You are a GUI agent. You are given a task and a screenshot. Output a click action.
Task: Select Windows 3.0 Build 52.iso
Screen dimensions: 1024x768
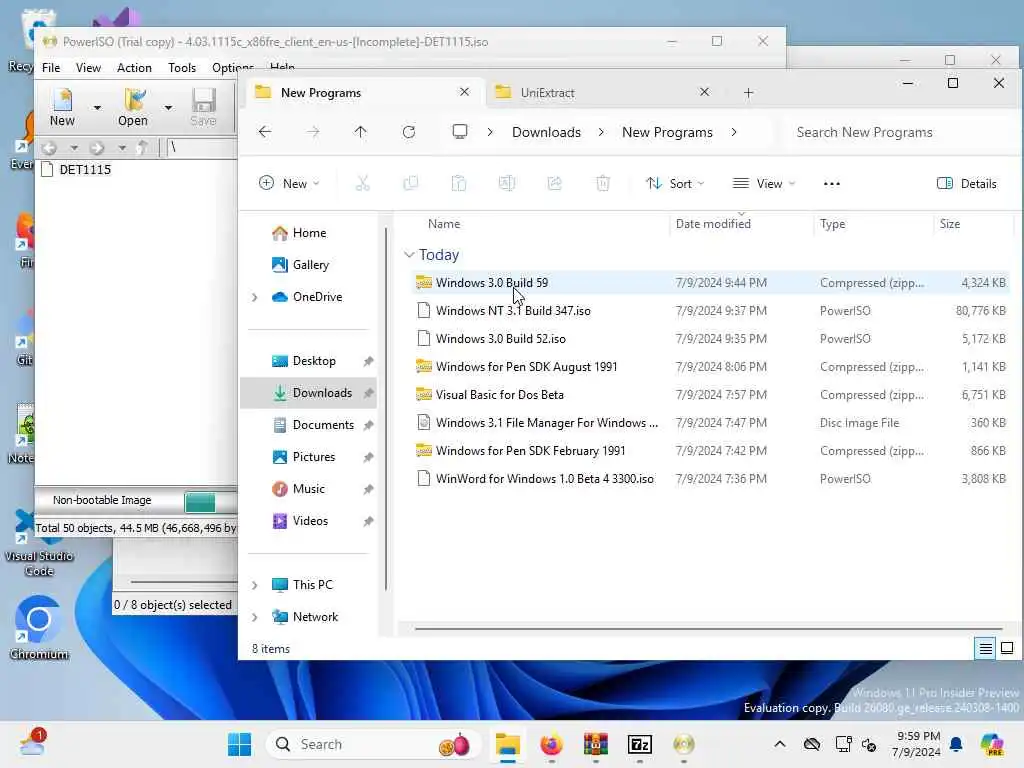click(711, 339)
